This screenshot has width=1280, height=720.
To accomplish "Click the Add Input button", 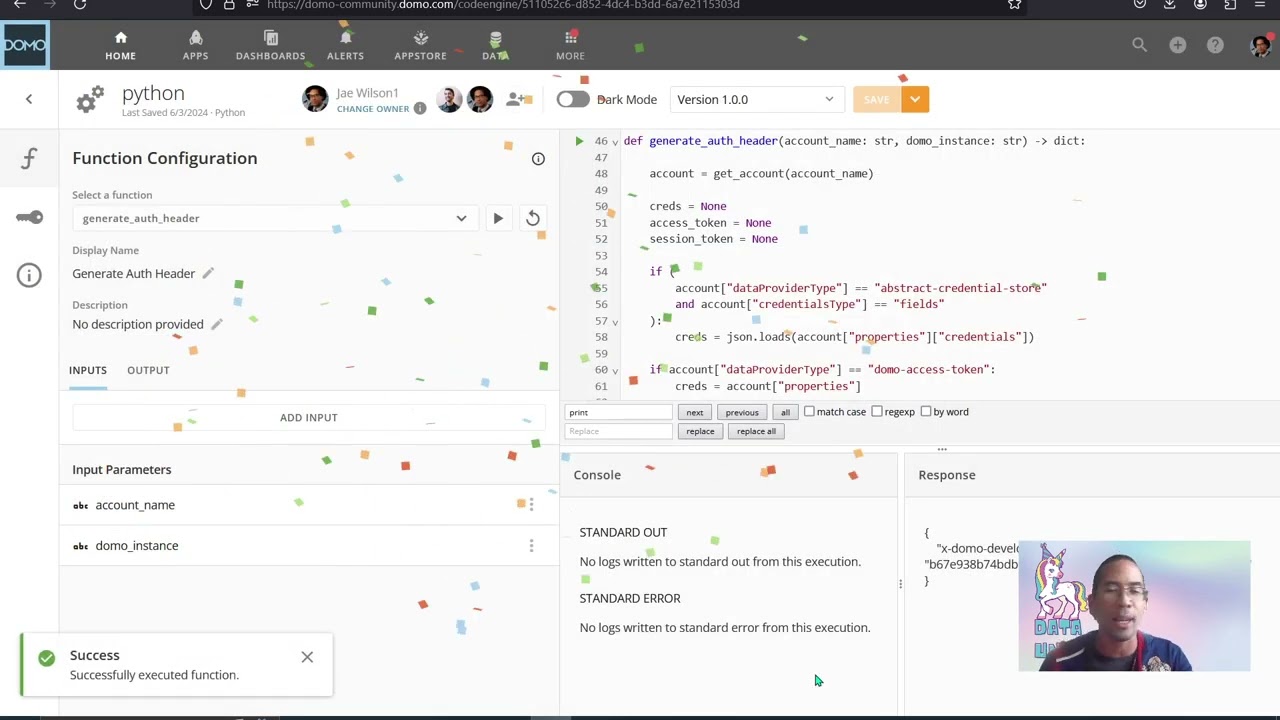I will [x=309, y=417].
